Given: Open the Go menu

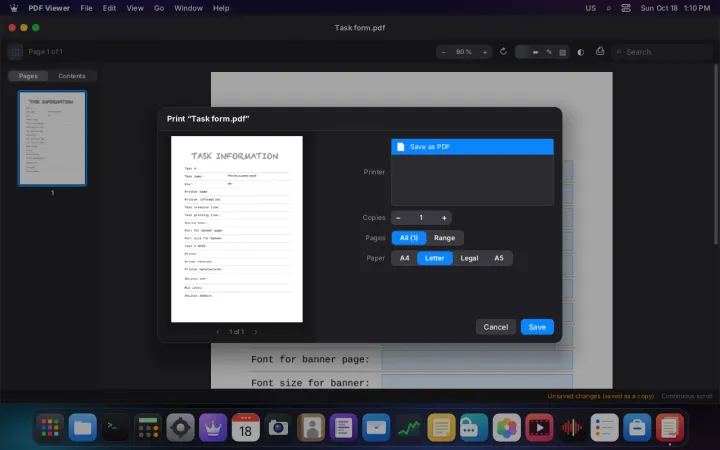Looking at the screenshot, I should [159, 8].
